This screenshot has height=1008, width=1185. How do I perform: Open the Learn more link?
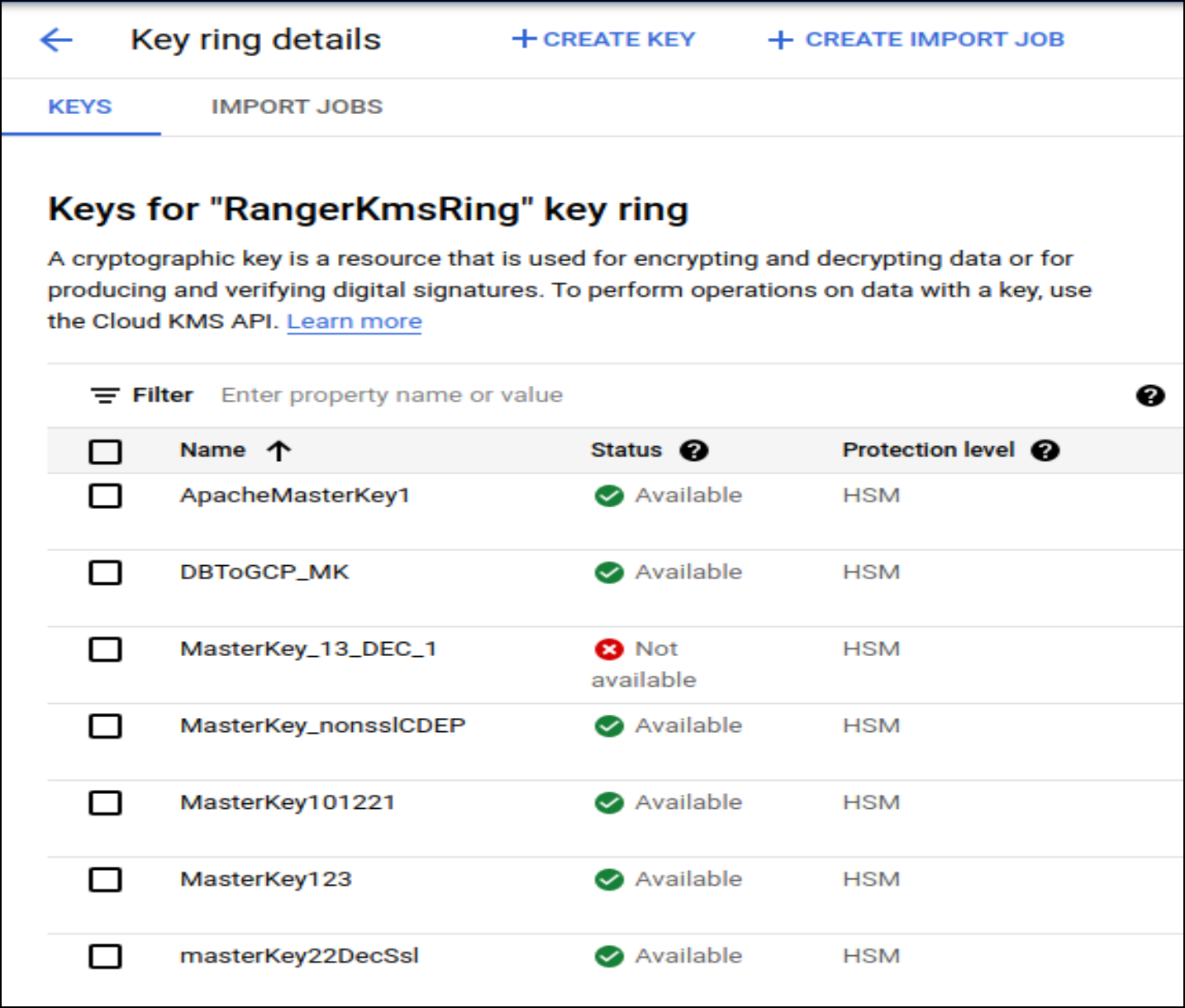click(354, 321)
